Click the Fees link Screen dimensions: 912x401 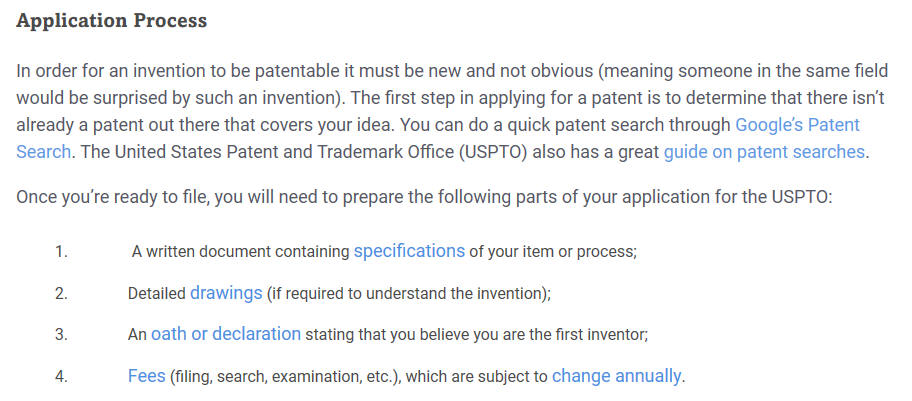[147, 376]
